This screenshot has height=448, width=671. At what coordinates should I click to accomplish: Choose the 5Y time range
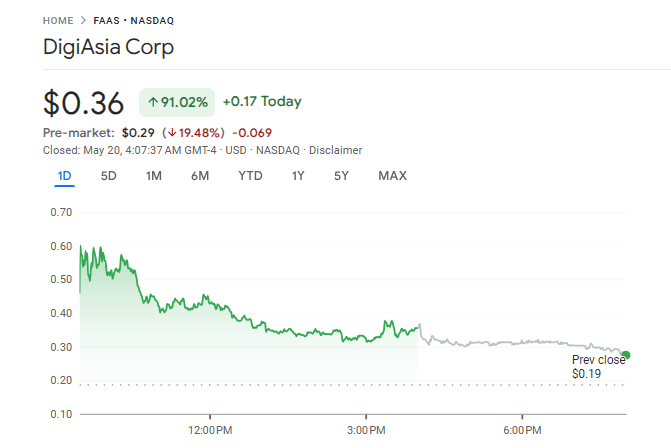pyautogui.click(x=341, y=176)
